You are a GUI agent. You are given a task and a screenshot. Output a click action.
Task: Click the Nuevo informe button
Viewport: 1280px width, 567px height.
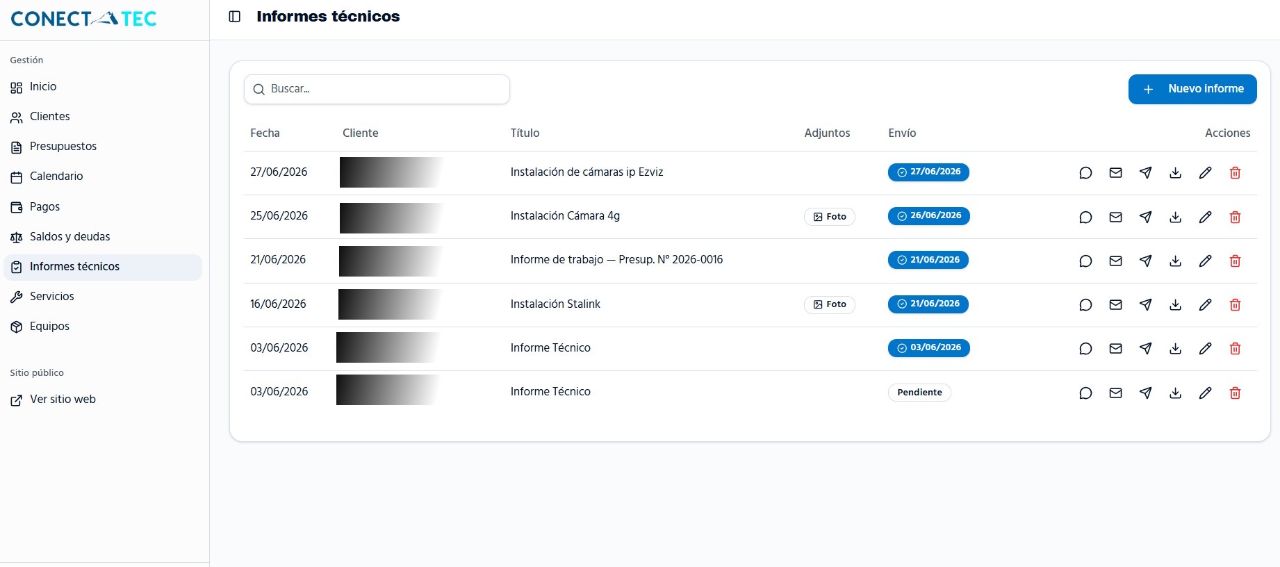(x=1192, y=89)
